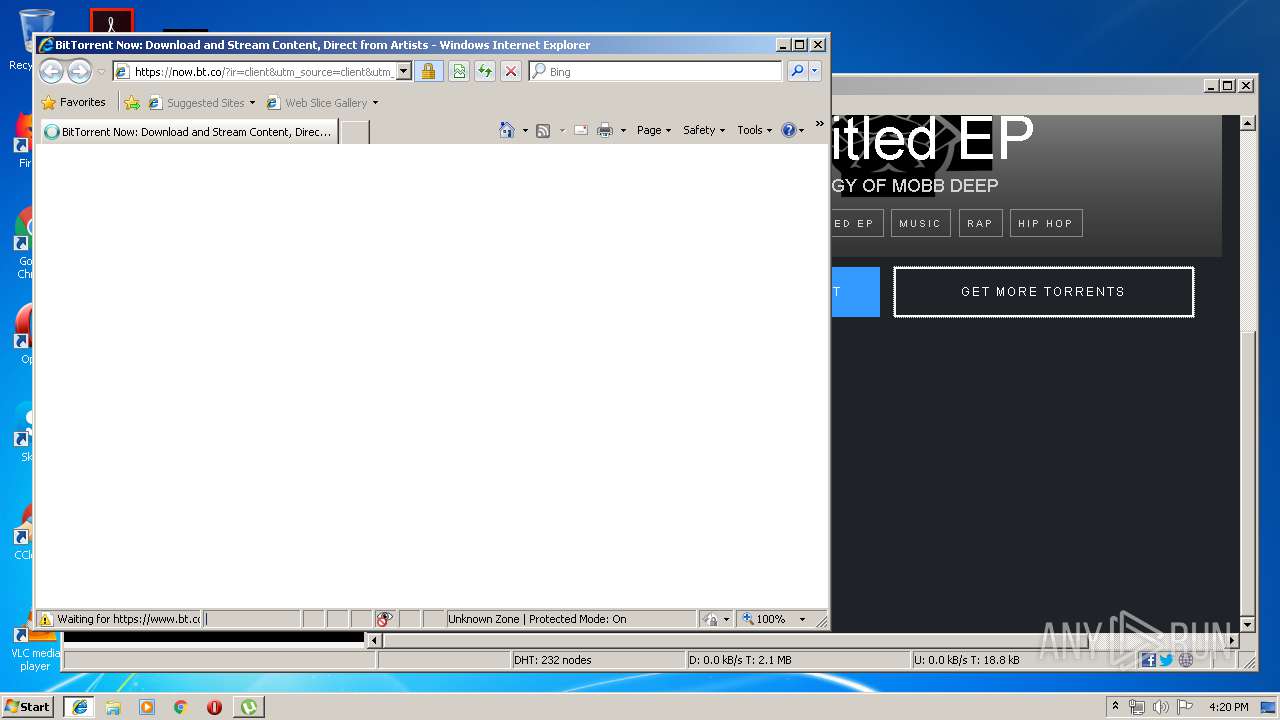
Task: Click the status bar warning icon
Action: pyautogui.click(x=45, y=619)
